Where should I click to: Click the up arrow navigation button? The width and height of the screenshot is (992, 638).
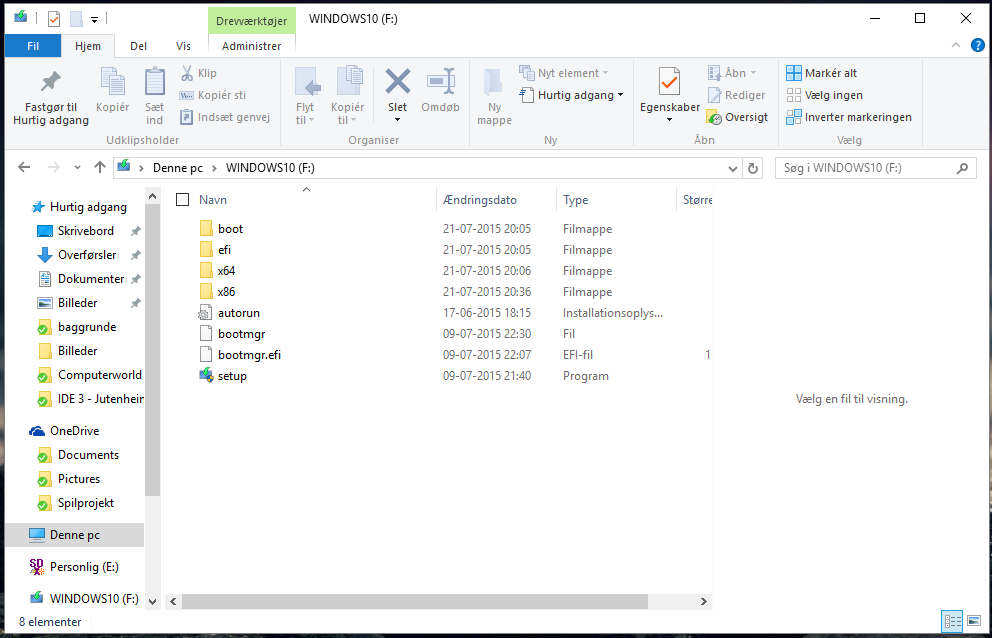[x=99, y=168]
